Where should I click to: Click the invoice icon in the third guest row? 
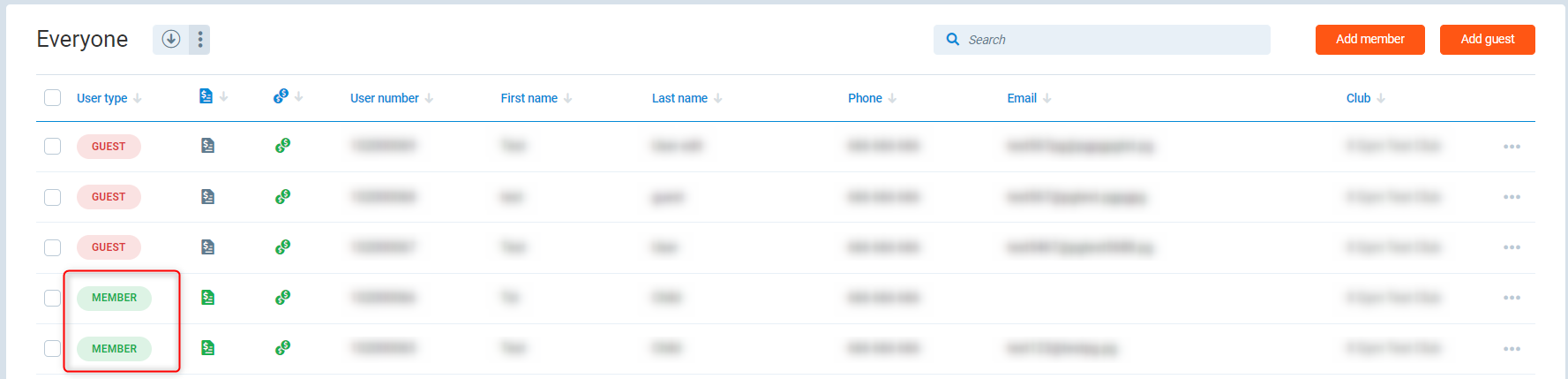coord(207,247)
